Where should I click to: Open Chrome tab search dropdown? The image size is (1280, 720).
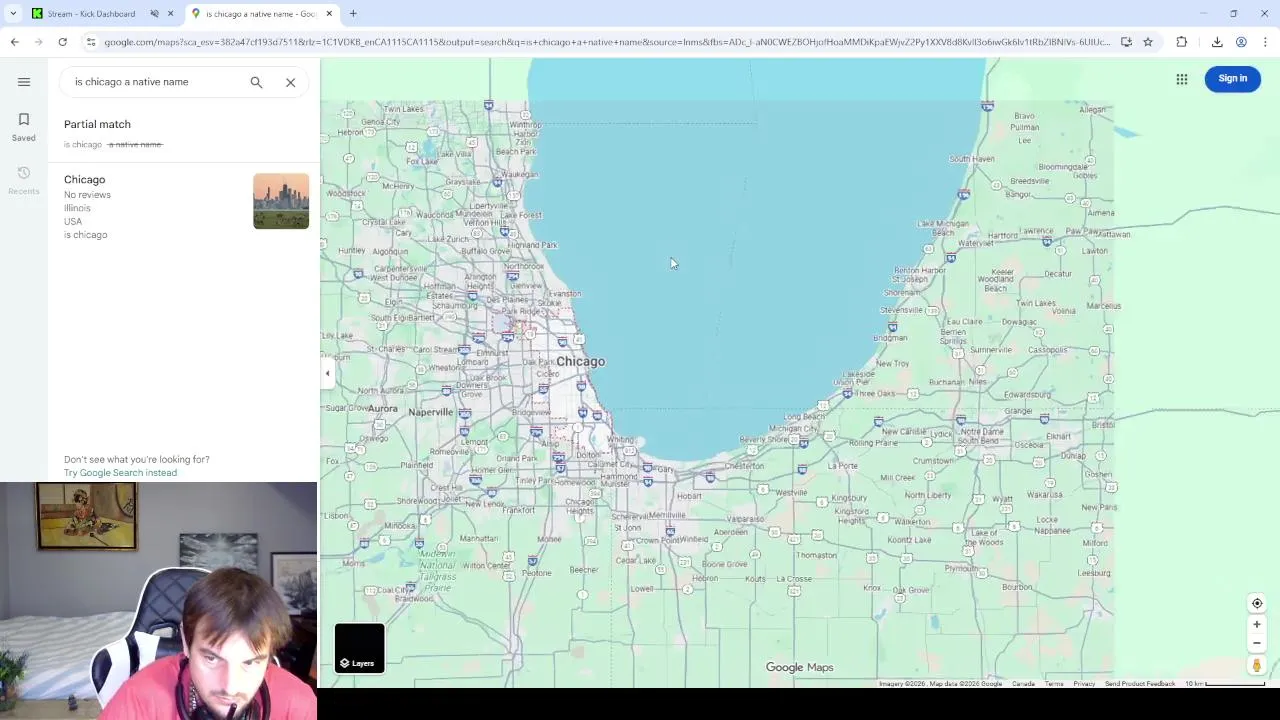point(13,13)
